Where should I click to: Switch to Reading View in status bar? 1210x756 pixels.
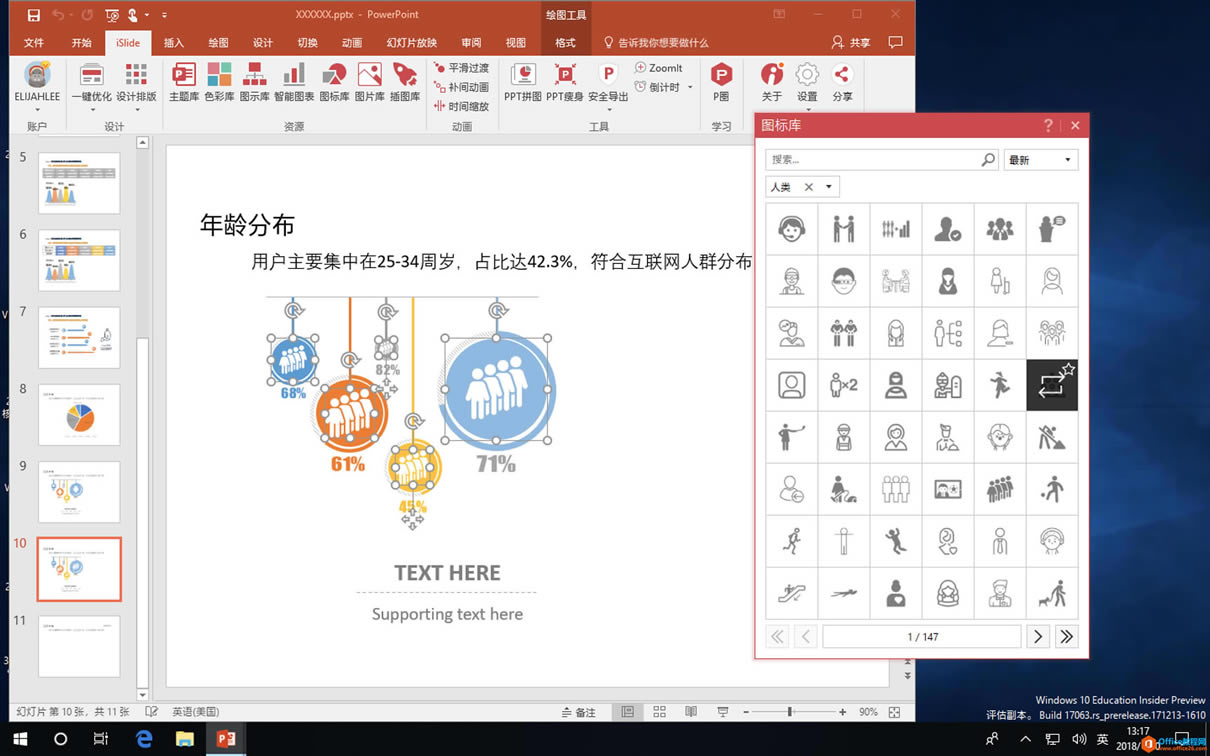pos(691,711)
